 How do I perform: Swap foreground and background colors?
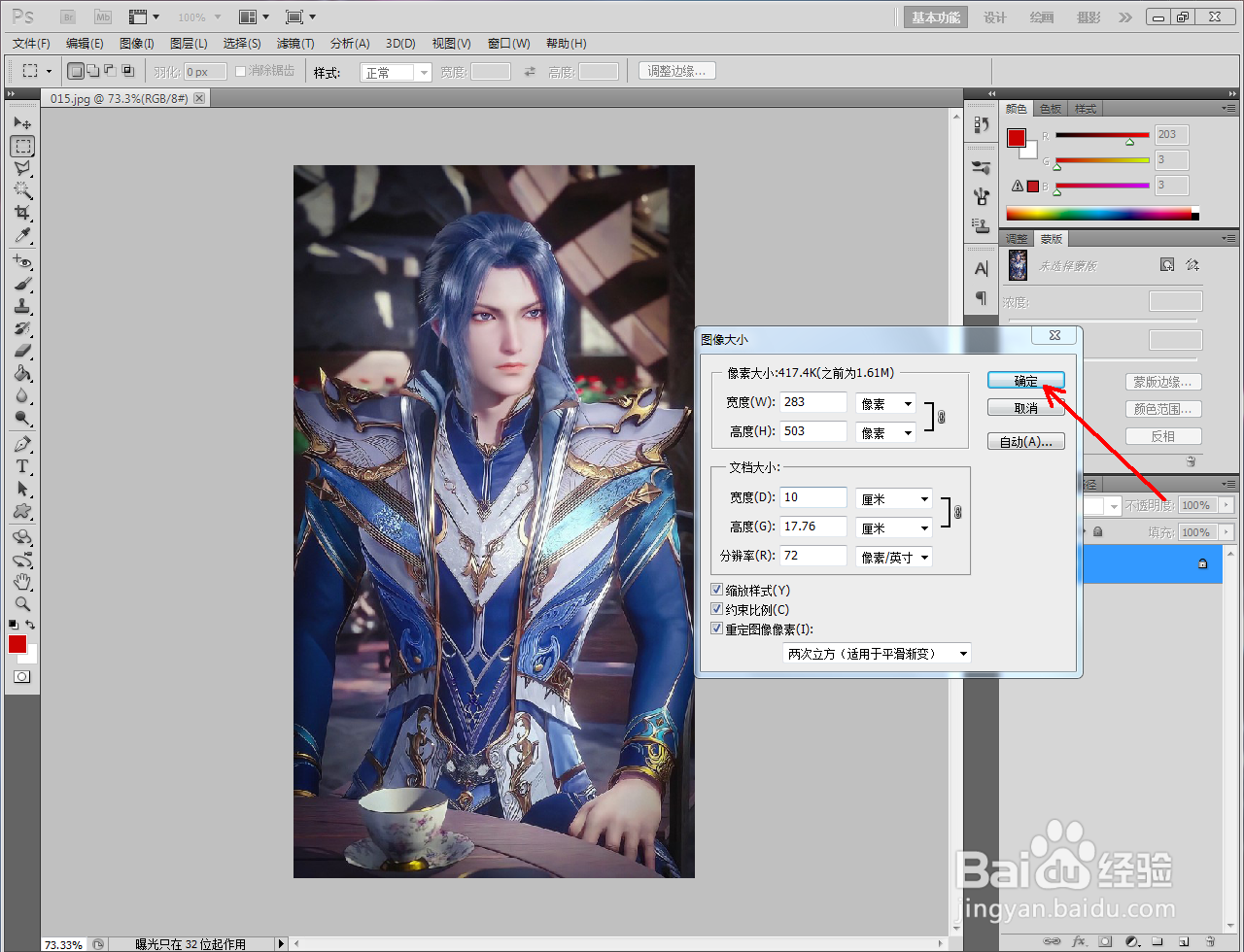[x=31, y=625]
